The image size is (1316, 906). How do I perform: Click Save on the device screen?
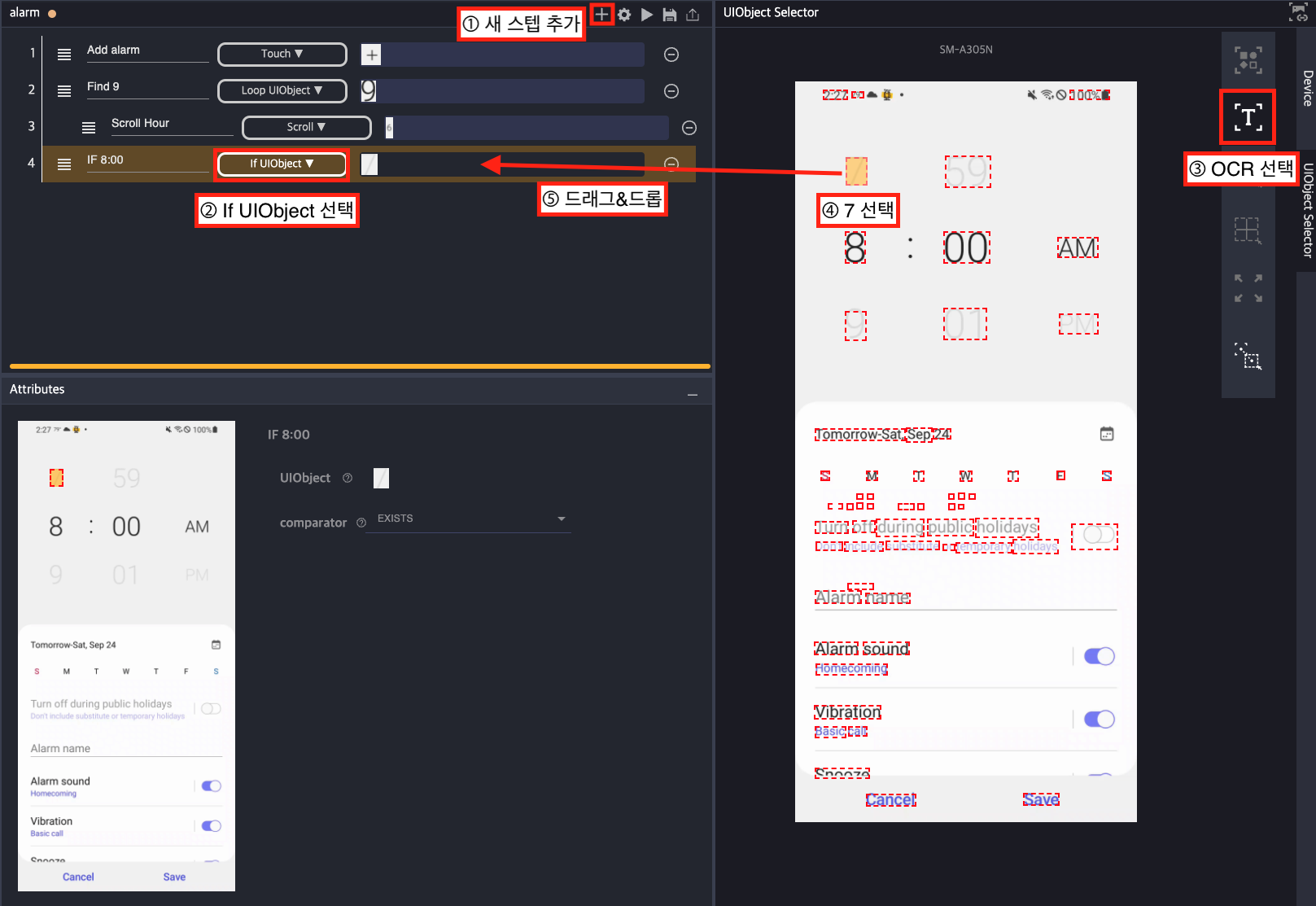pyautogui.click(x=1041, y=800)
